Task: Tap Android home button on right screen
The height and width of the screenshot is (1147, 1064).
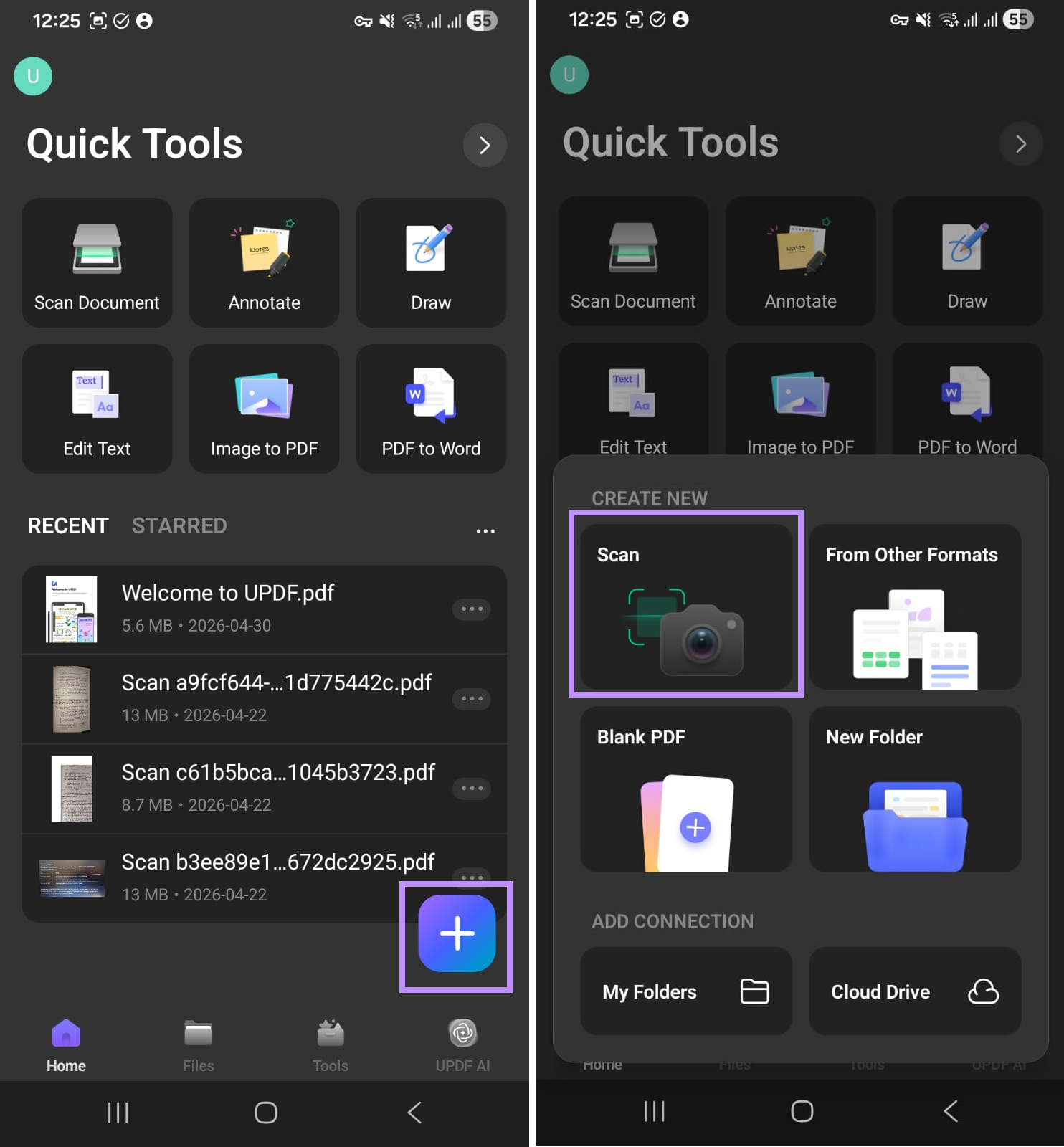Action: [x=802, y=1111]
